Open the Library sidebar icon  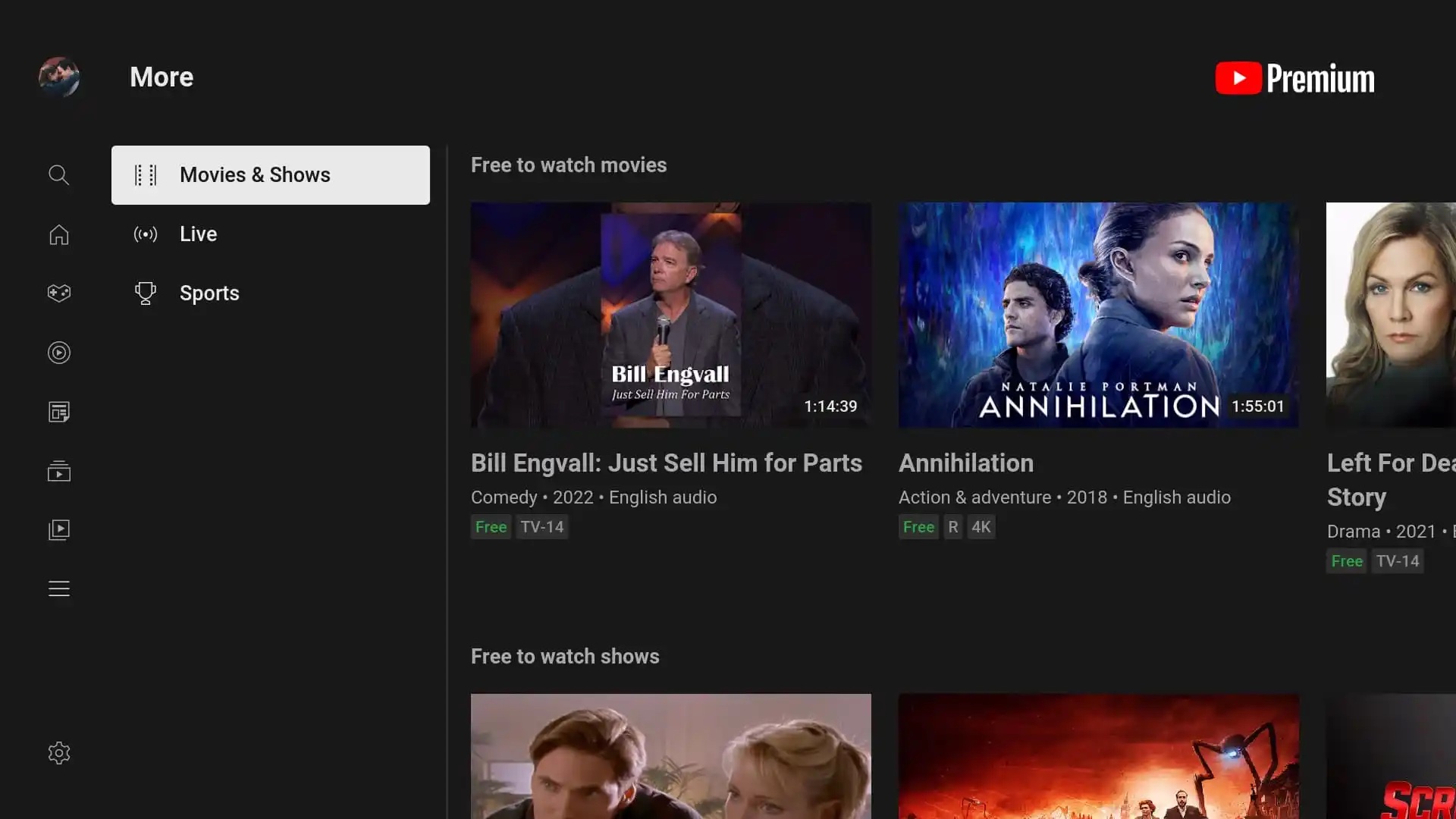coord(58,529)
